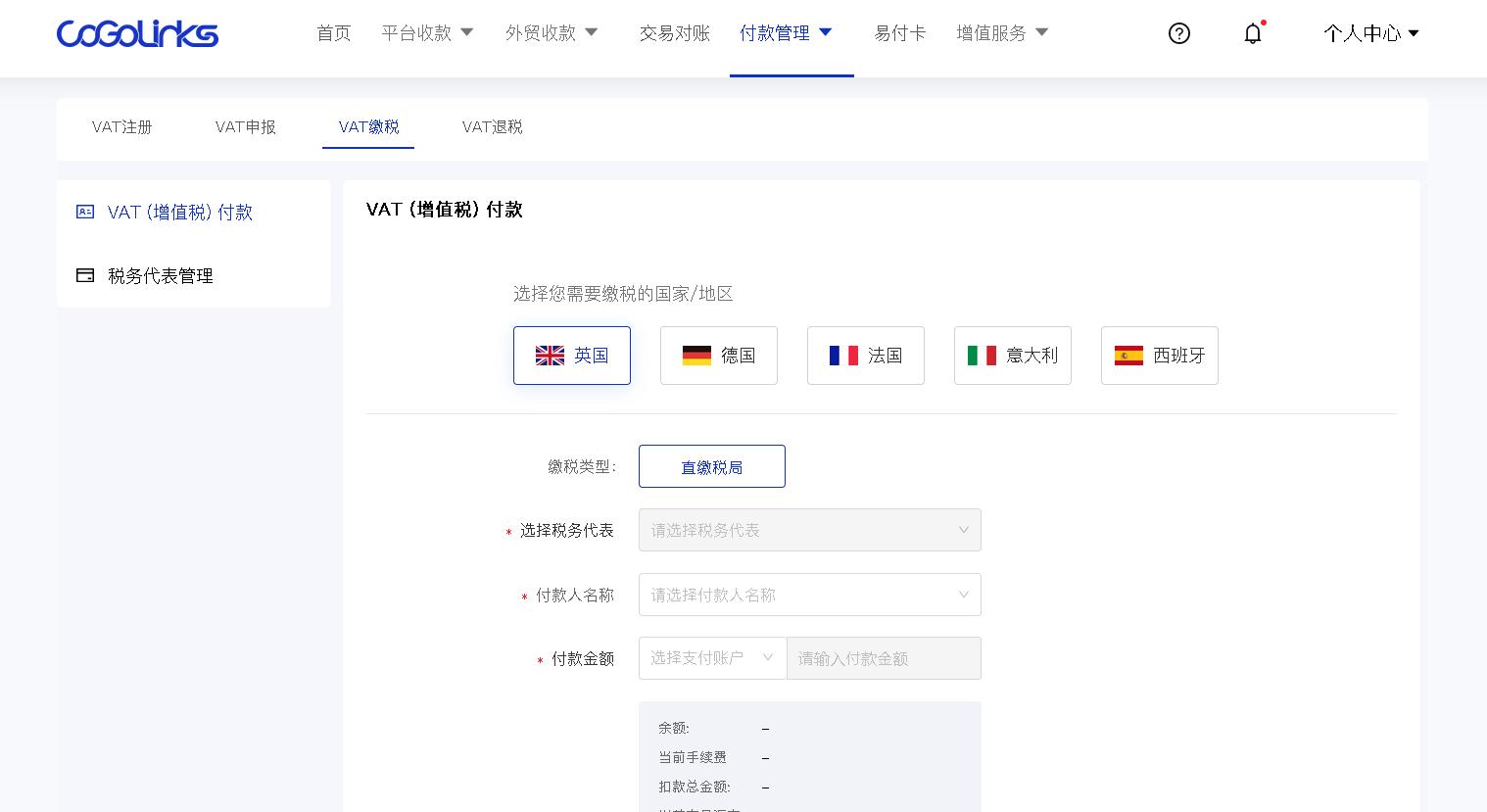
Task: Click the Spain flag icon
Action: point(1128,356)
